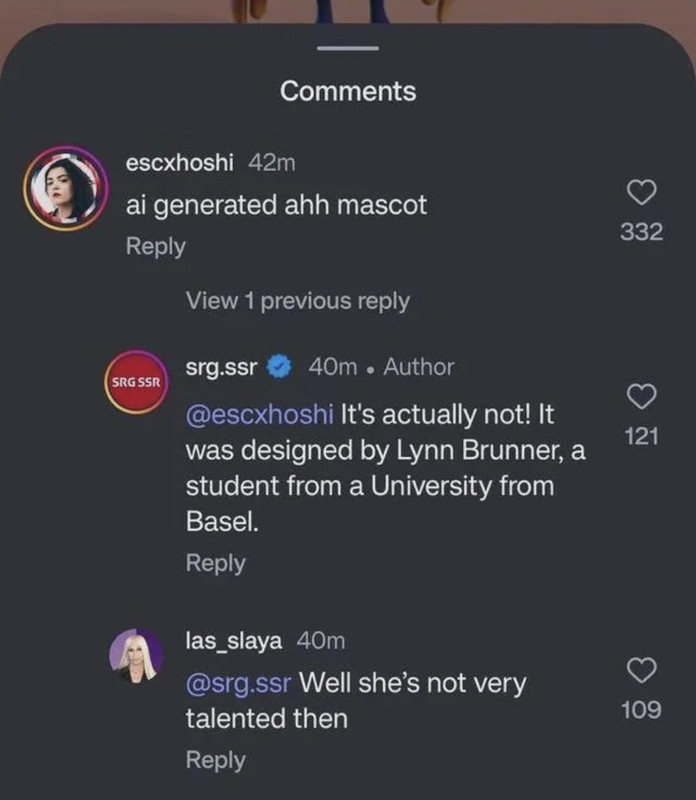View the 332 likes count on escxhoshi's comment
The width and height of the screenshot is (696, 800).
pos(641,232)
